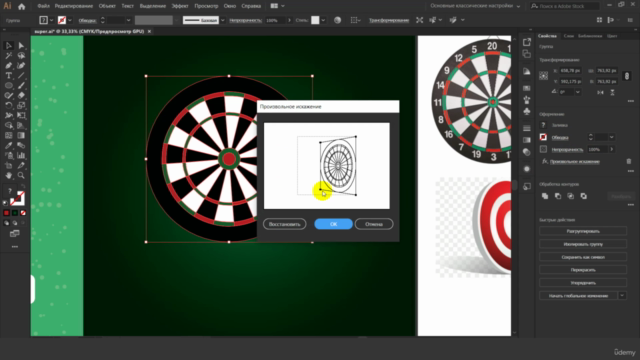The image size is (640, 360).
Task: Toggle constrain width and height proportions link
Action: 627,76
